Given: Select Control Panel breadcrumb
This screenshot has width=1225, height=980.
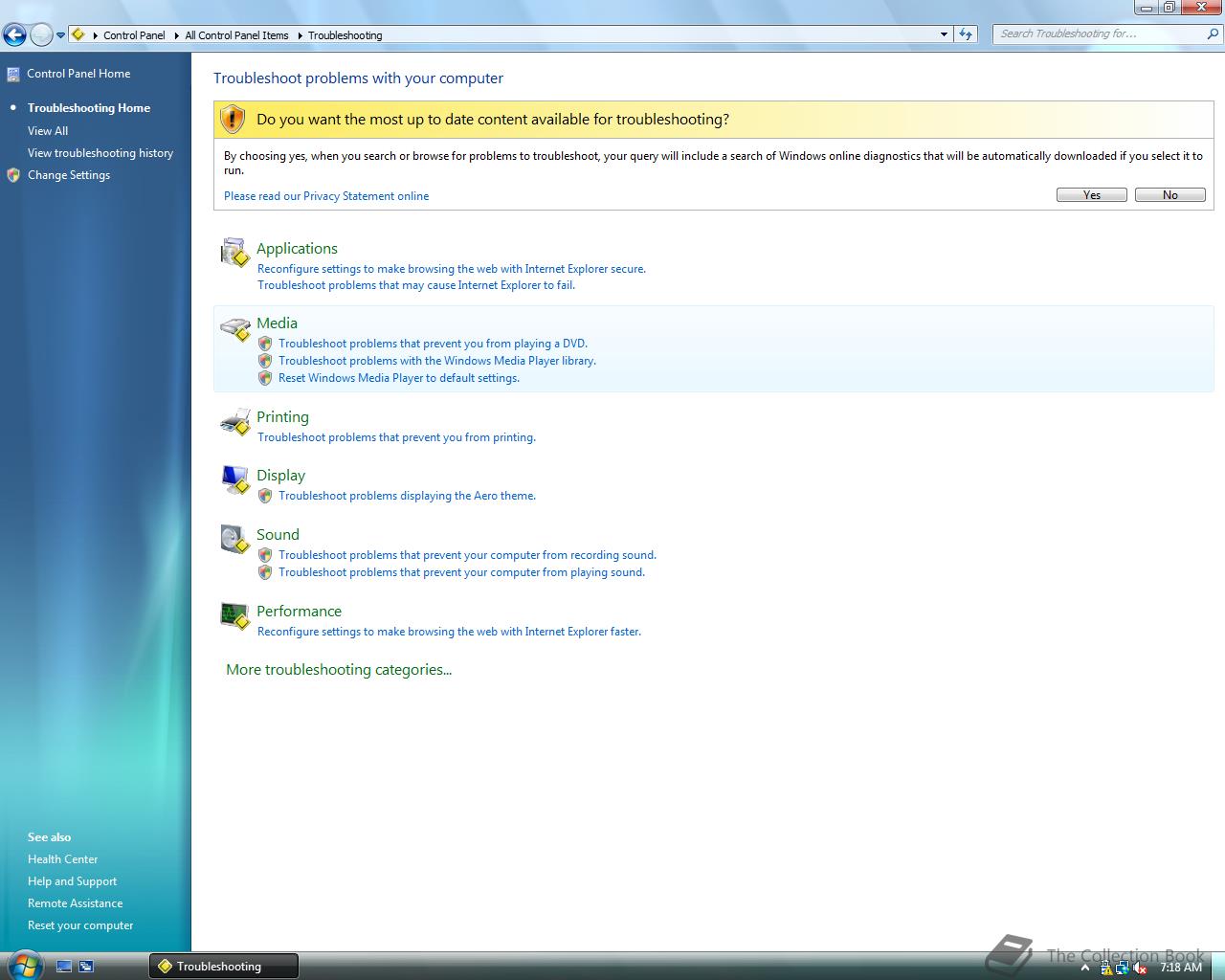Looking at the screenshot, I should (x=134, y=35).
